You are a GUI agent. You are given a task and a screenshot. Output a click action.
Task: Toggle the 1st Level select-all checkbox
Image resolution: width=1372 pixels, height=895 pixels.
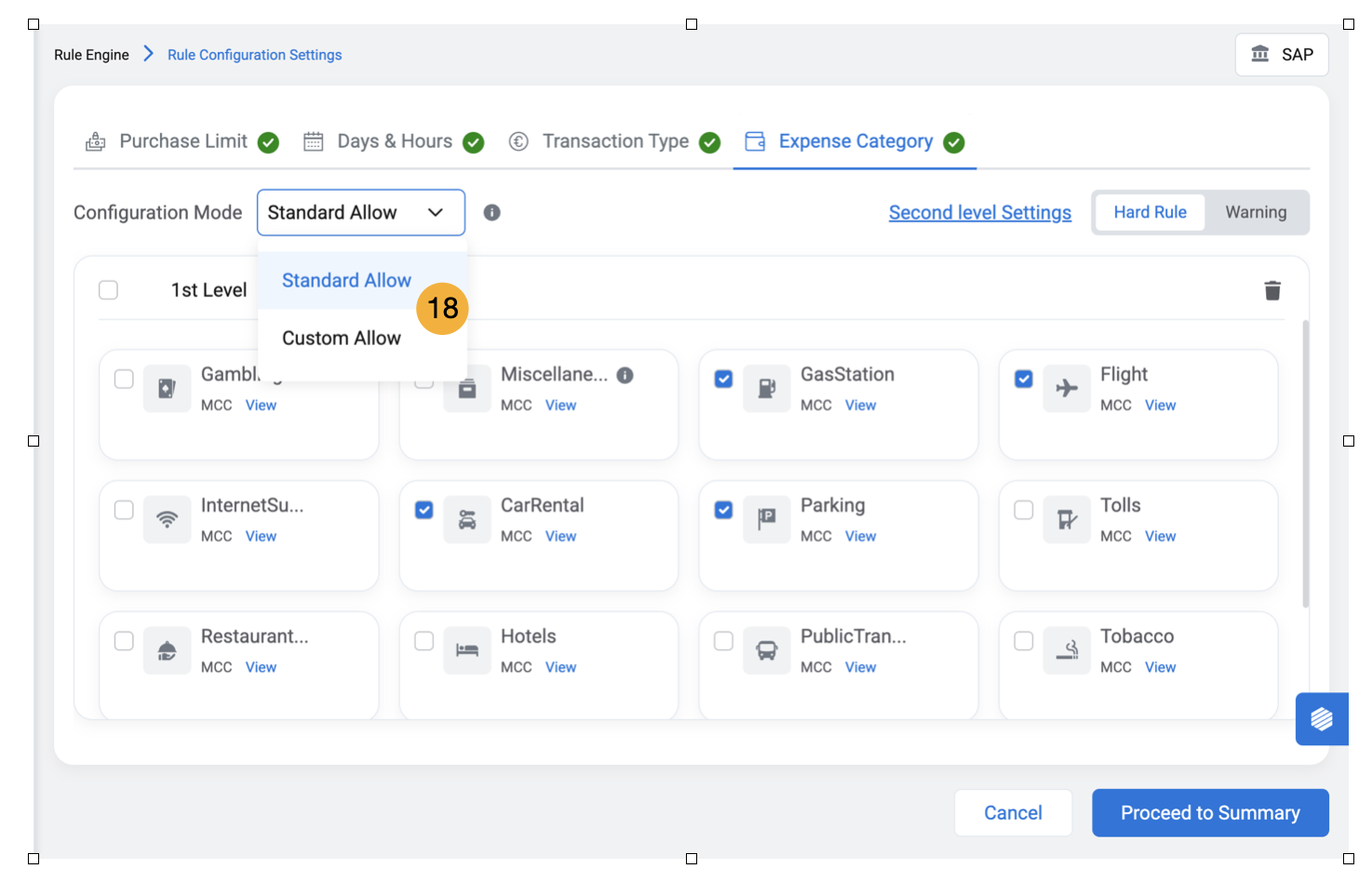coord(109,290)
